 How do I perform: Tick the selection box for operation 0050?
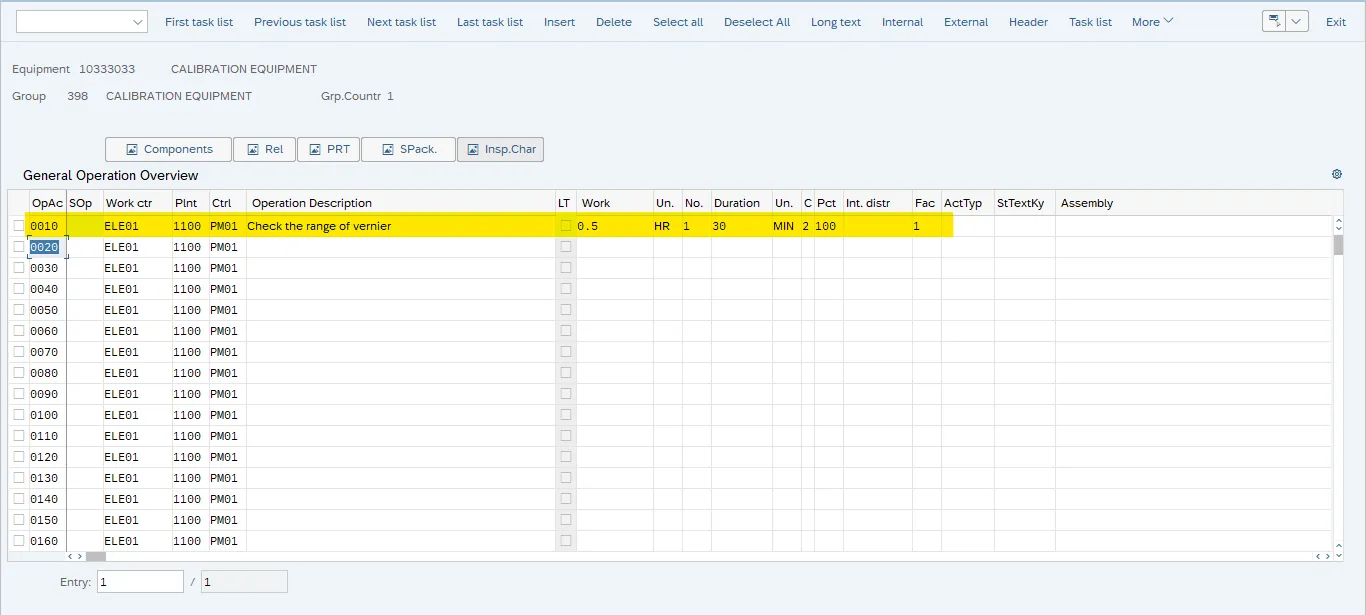click(18, 310)
